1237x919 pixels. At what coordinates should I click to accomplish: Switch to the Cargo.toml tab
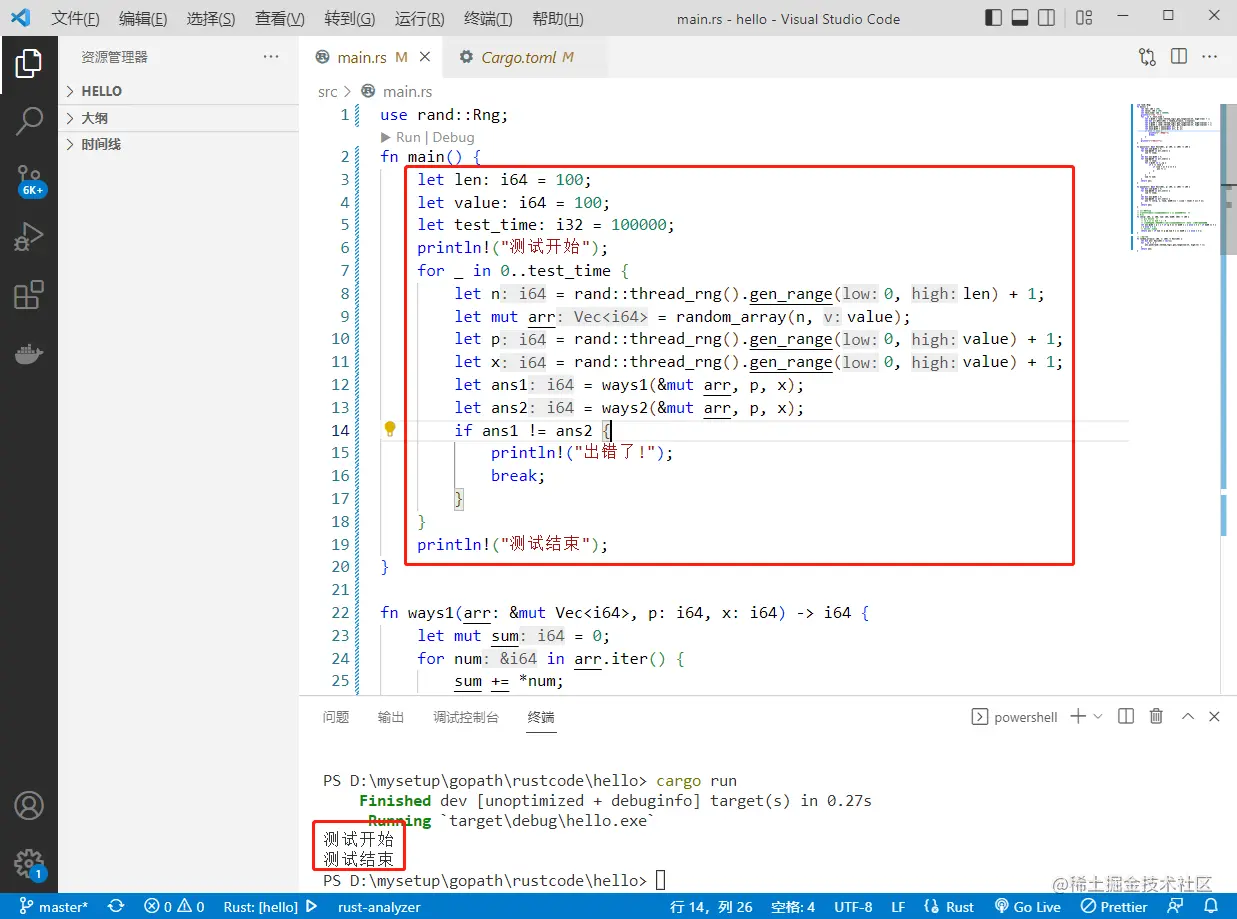click(525, 57)
